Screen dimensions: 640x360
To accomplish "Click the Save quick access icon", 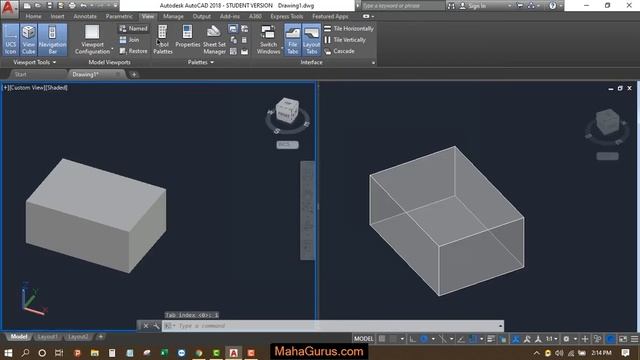I will (x=49, y=6).
